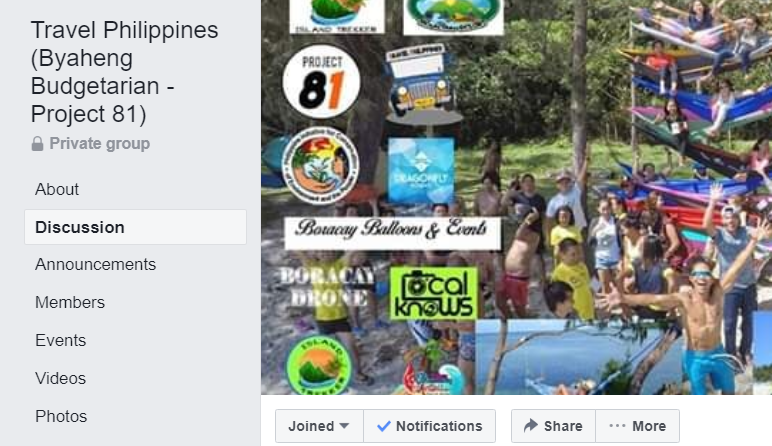Click the three-dot More icon
Image resolution: width=772 pixels, height=446 pixels.
point(617,426)
